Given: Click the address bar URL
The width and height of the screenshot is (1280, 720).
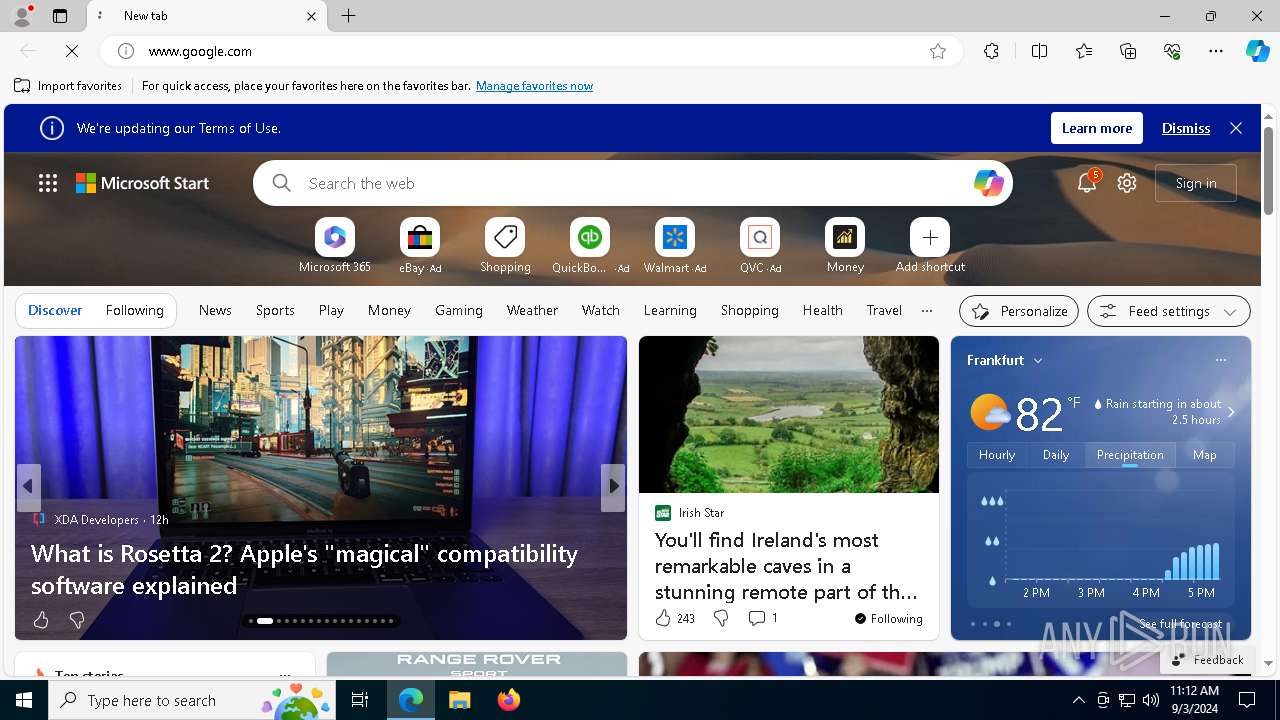Looking at the screenshot, I should pyautogui.click(x=200, y=51).
